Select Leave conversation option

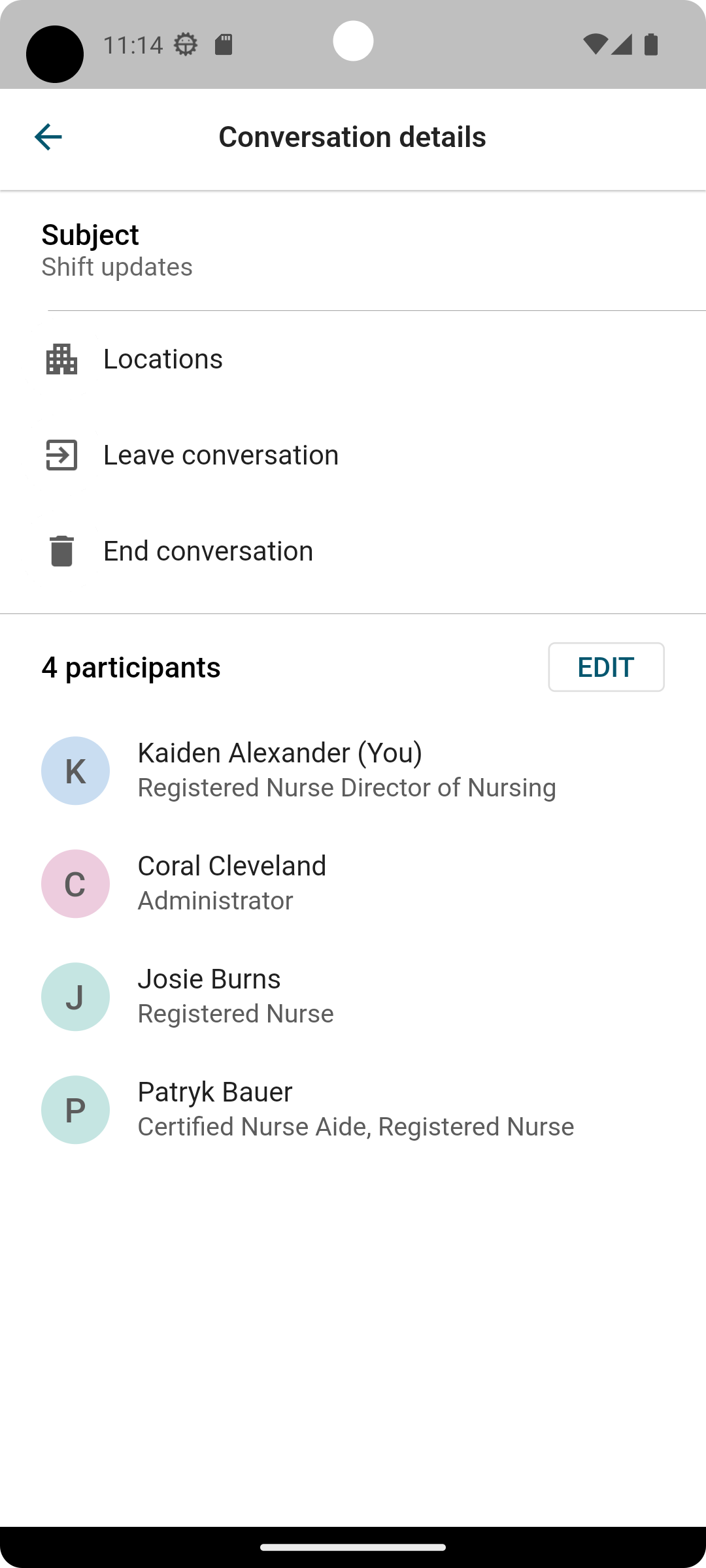(353, 455)
